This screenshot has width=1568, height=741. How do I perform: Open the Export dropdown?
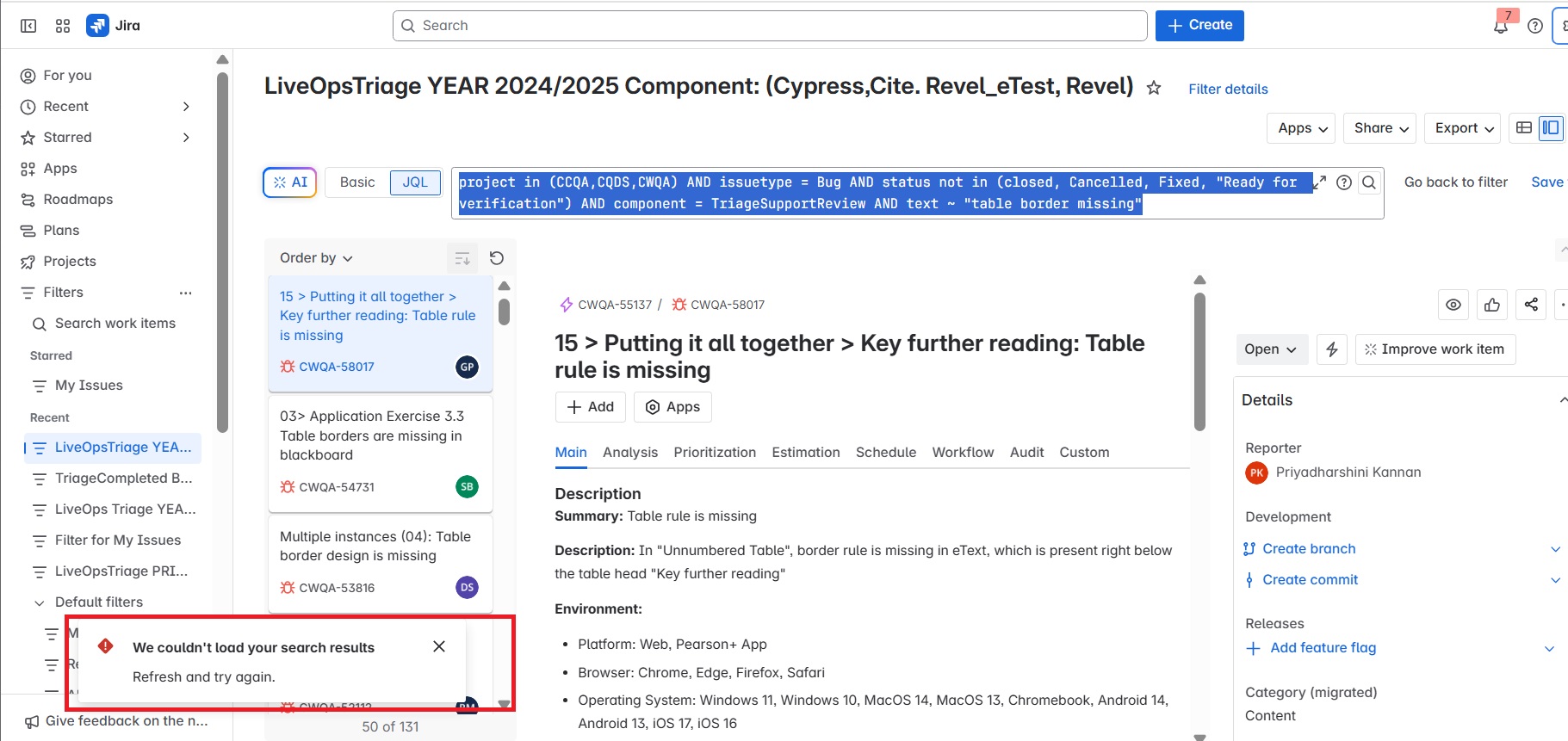(1463, 128)
